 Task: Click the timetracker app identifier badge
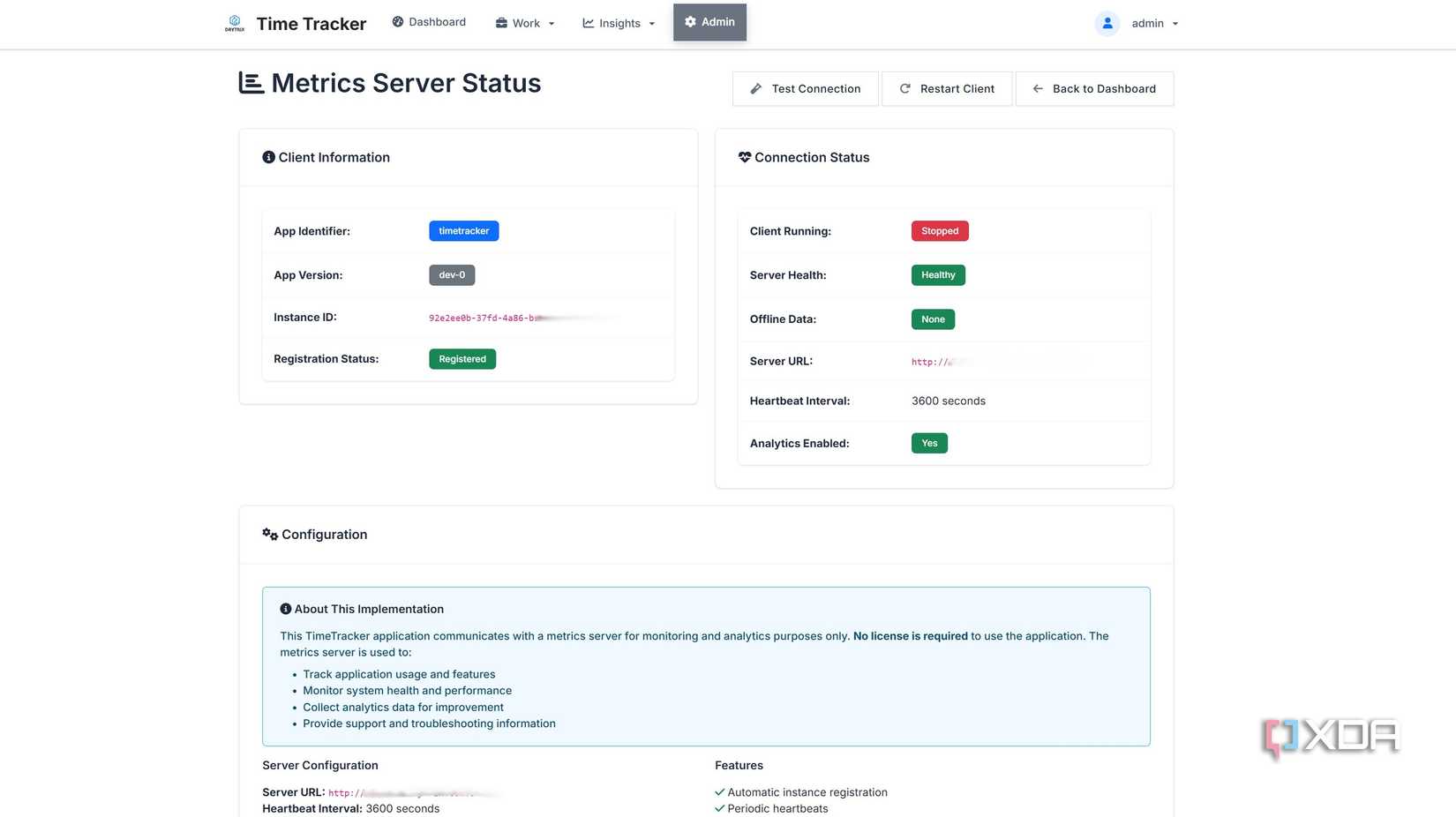point(464,231)
